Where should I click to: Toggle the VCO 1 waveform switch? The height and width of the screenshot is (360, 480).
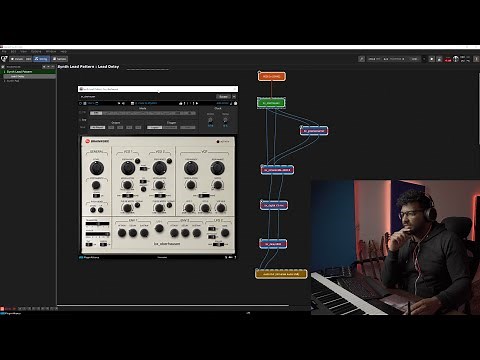127,196
